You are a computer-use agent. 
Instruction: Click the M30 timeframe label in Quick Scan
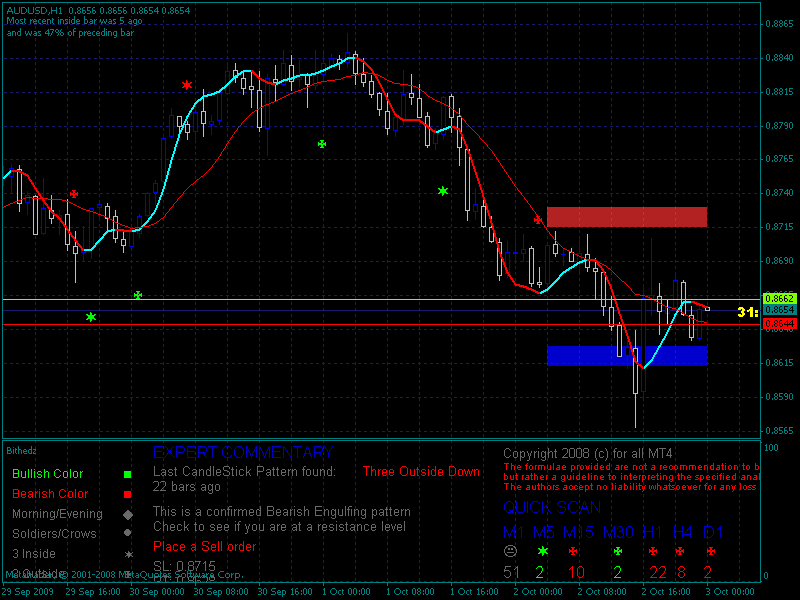(x=618, y=533)
